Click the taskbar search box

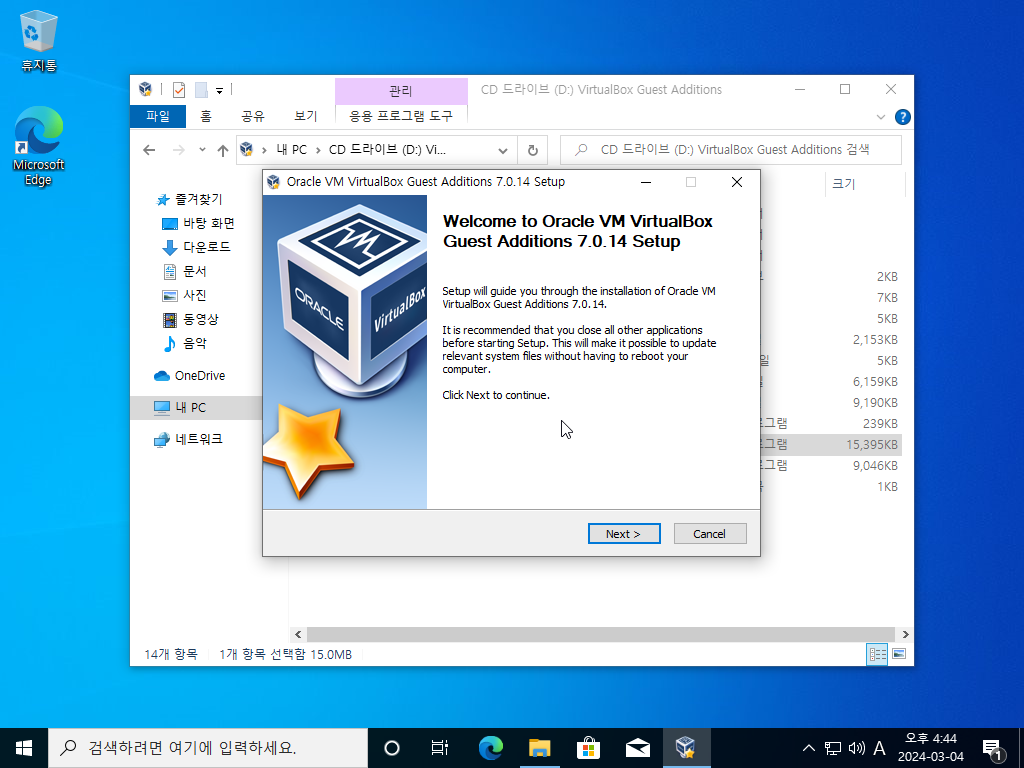[x=208, y=748]
